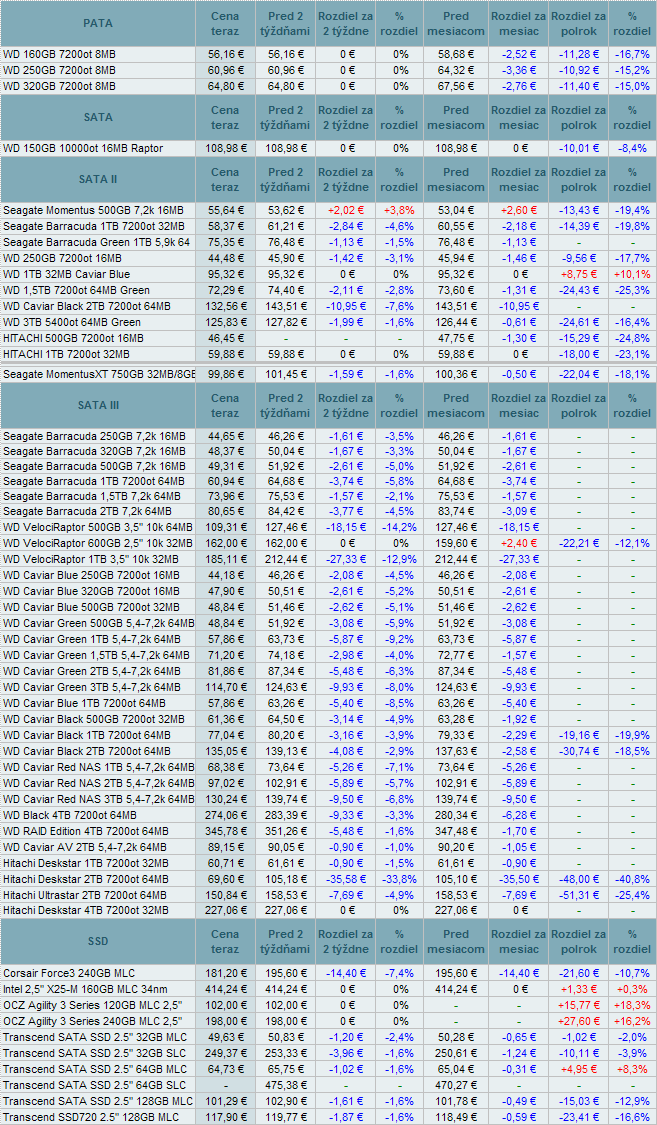Click the 97,02 € price of WD Caviar Red NAS 2TB
657x1125 pixels.
[226, 783]
